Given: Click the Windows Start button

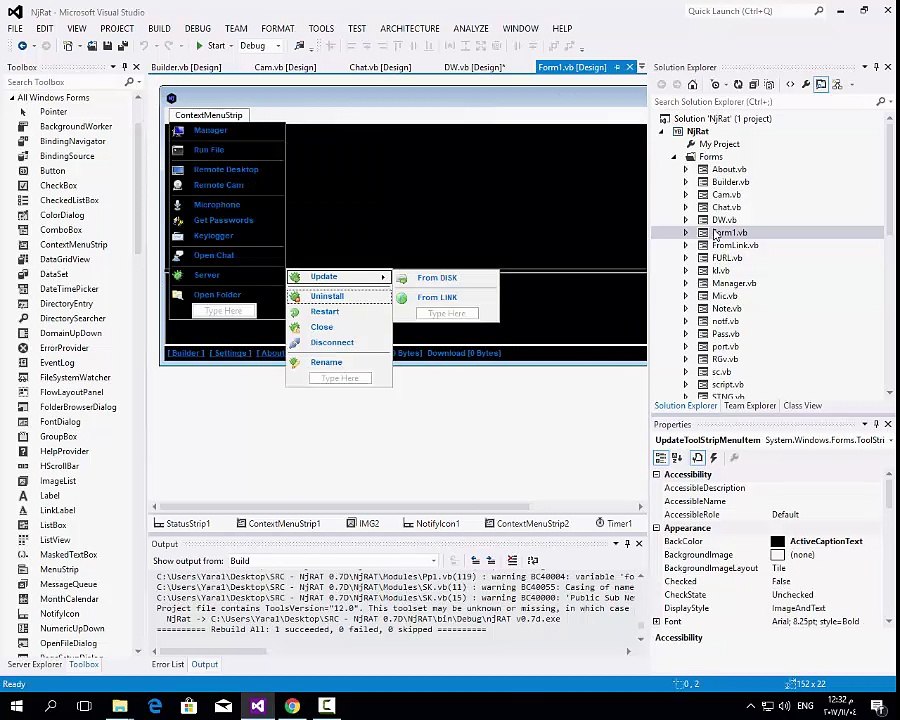Looking at the screenshot, I should click(16, 706).
